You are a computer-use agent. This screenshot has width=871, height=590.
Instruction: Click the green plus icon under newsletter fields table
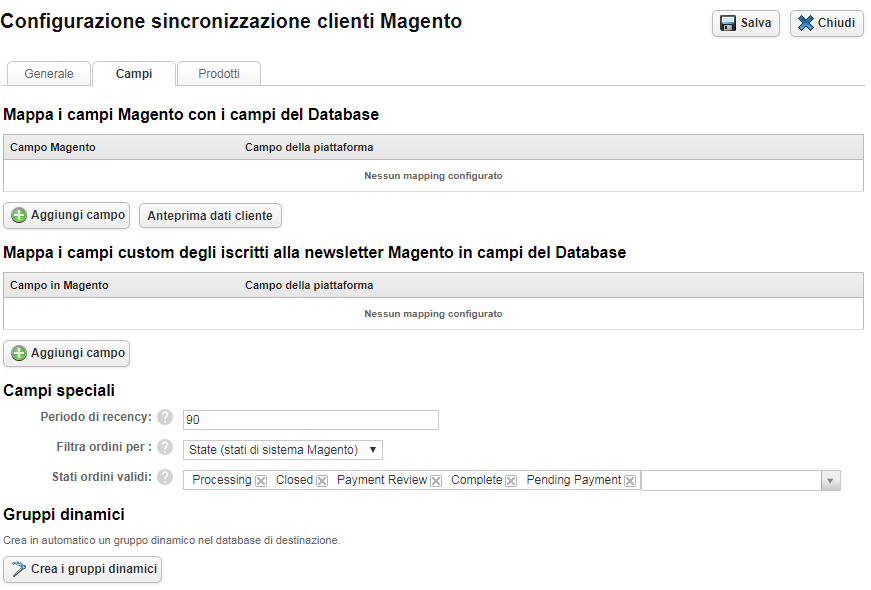click(19, 353)
